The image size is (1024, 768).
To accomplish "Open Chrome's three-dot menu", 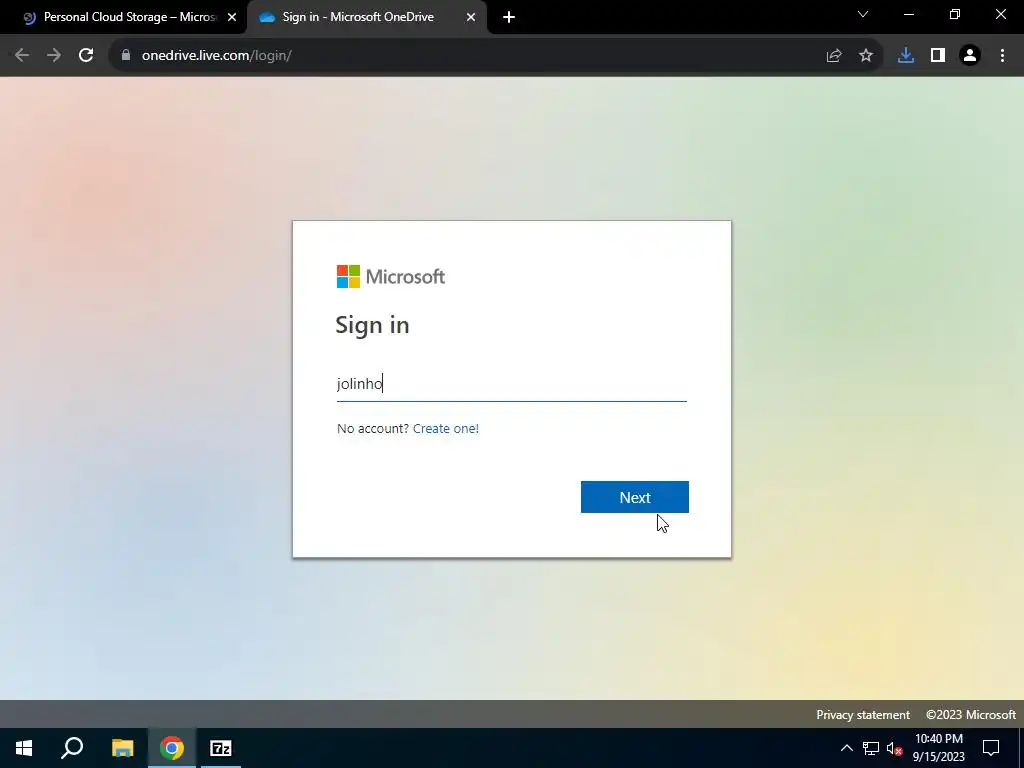I will (1002, 56).
